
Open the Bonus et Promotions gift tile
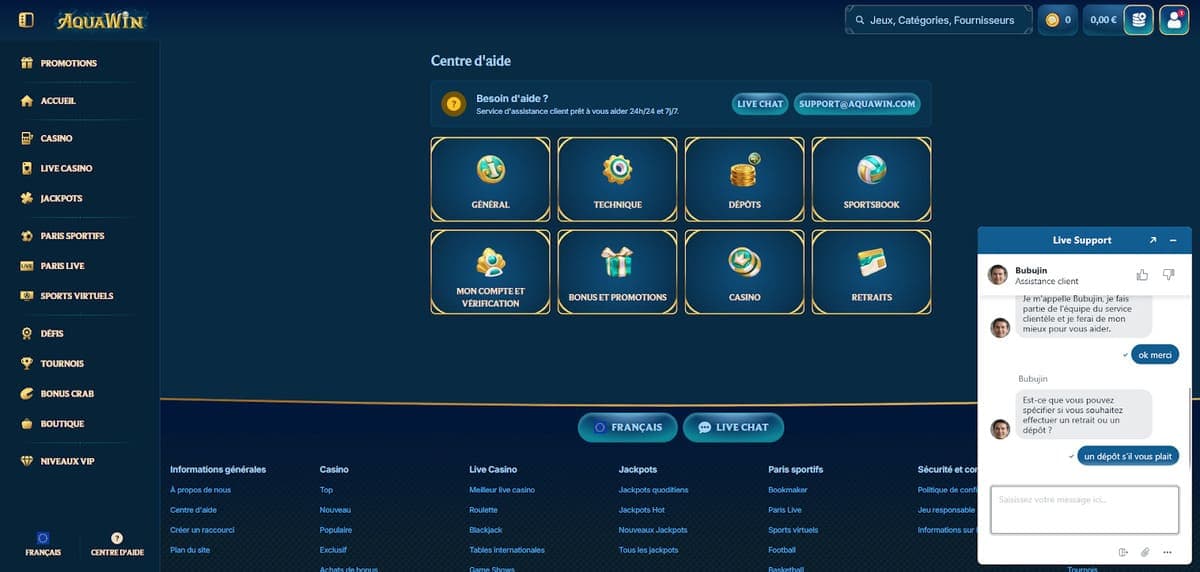(x=617, y=272)
